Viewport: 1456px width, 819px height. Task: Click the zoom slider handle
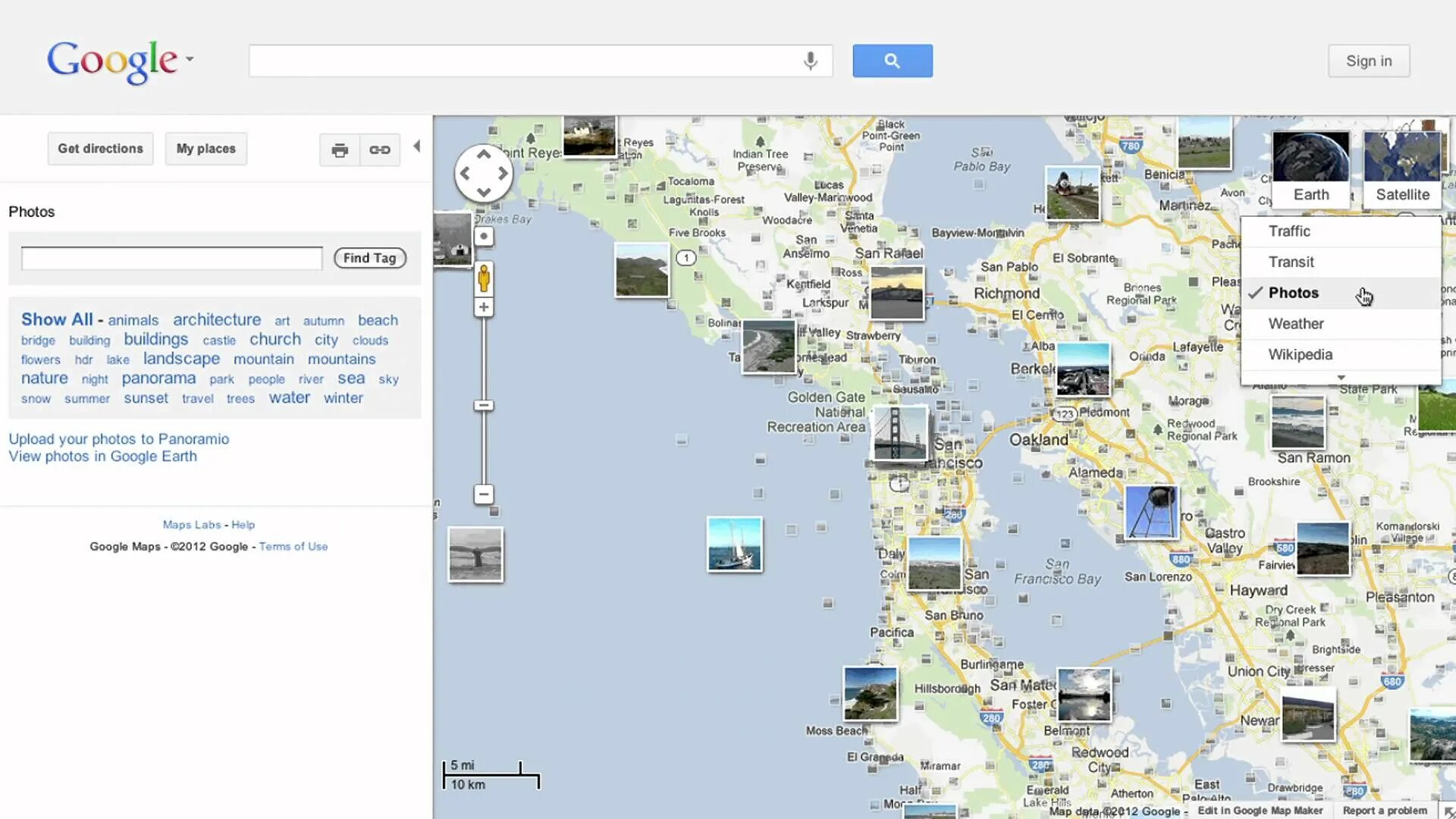[484, 406]
